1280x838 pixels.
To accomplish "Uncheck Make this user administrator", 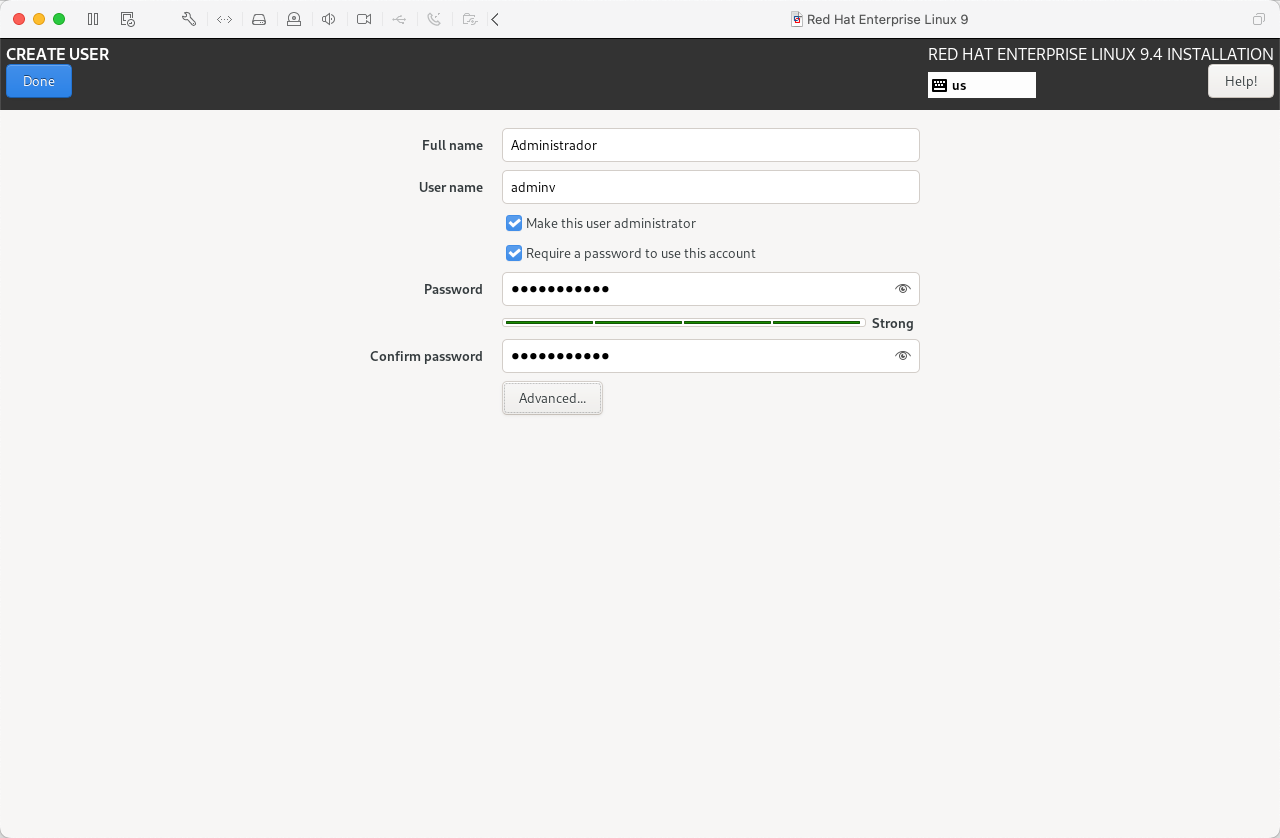I will tap(514, 223).
